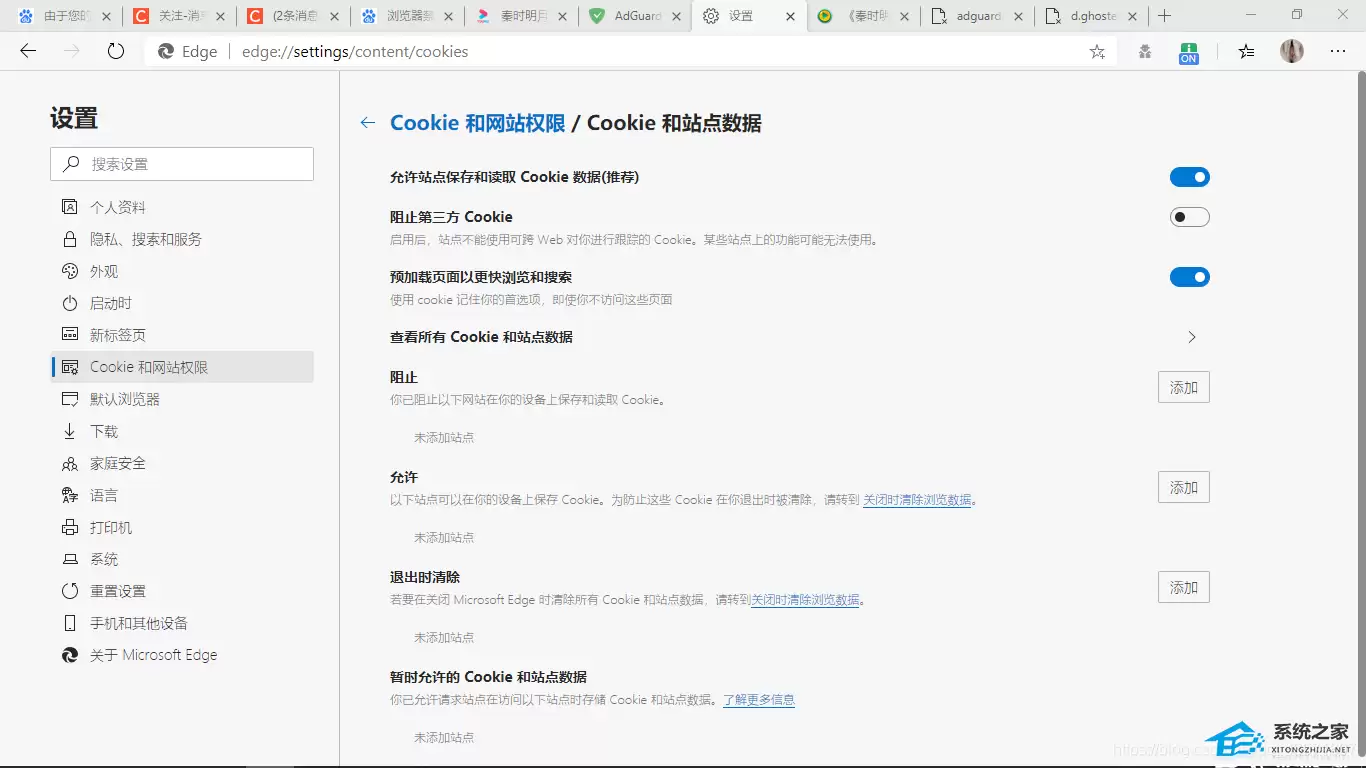This screenshot has width=1366, height=768.
Task: Open 个人资料 settings
Action: click(182, 207)
